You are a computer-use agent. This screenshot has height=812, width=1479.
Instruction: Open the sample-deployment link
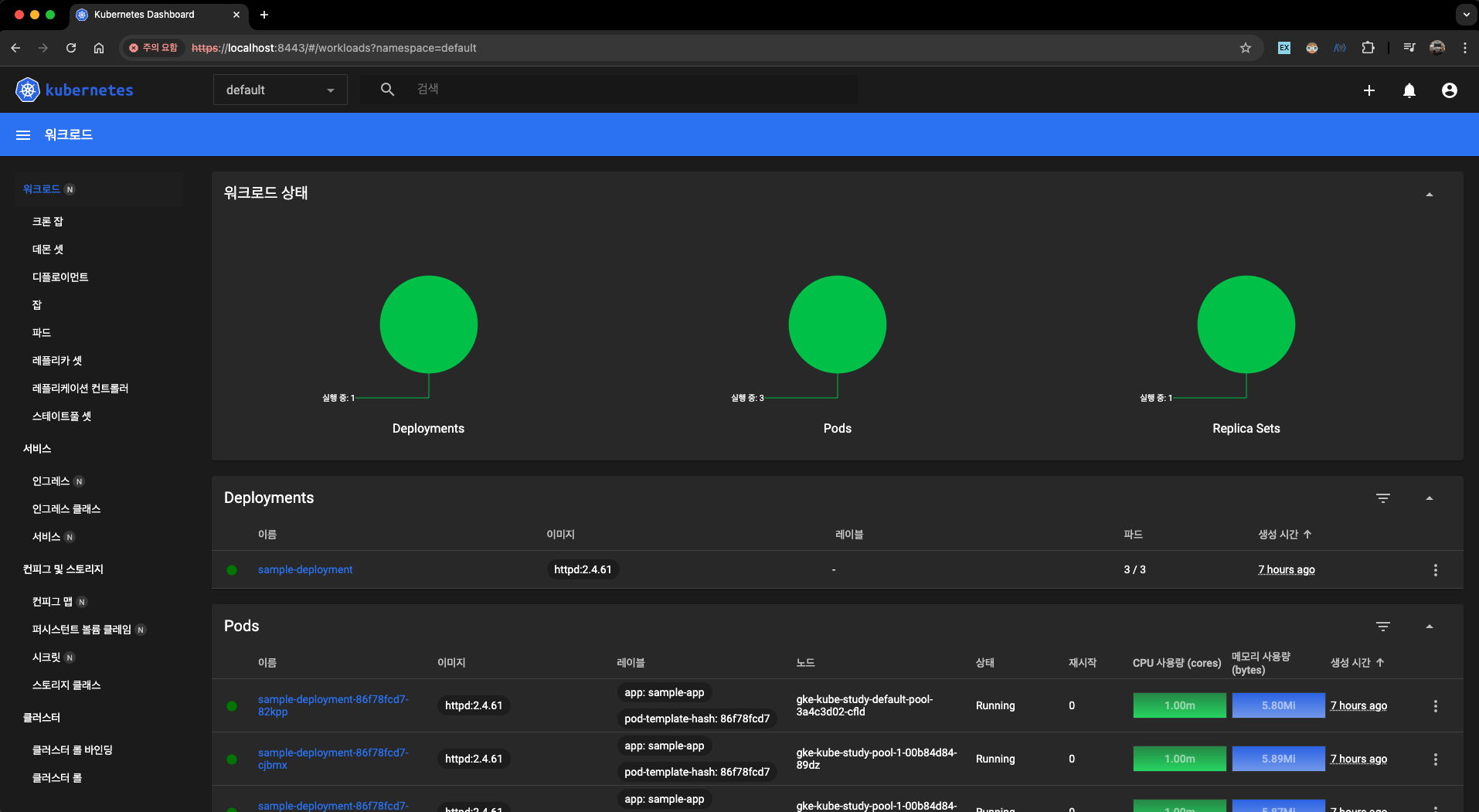point(305,570)
